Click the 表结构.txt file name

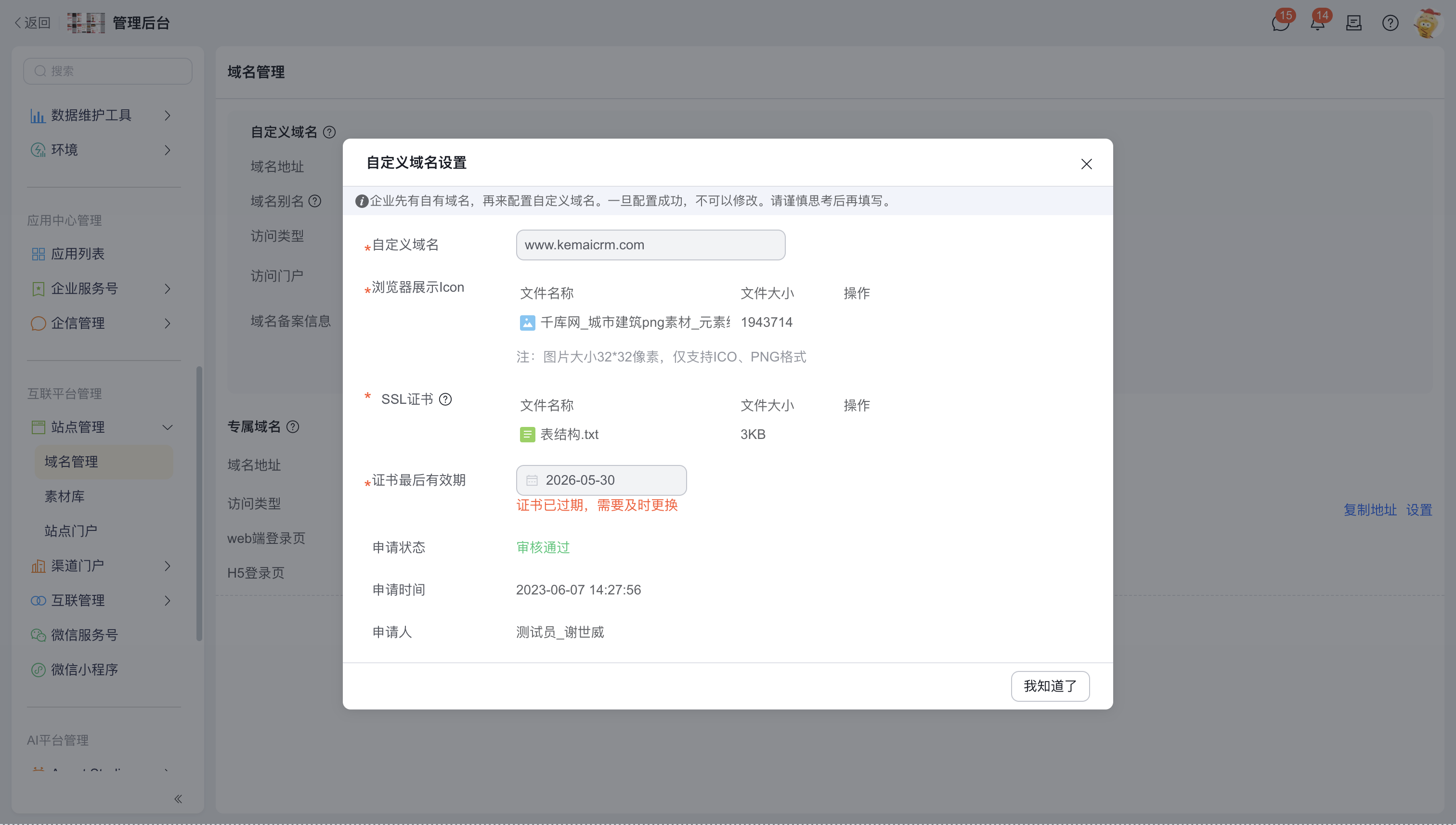[x=569, y=435]
